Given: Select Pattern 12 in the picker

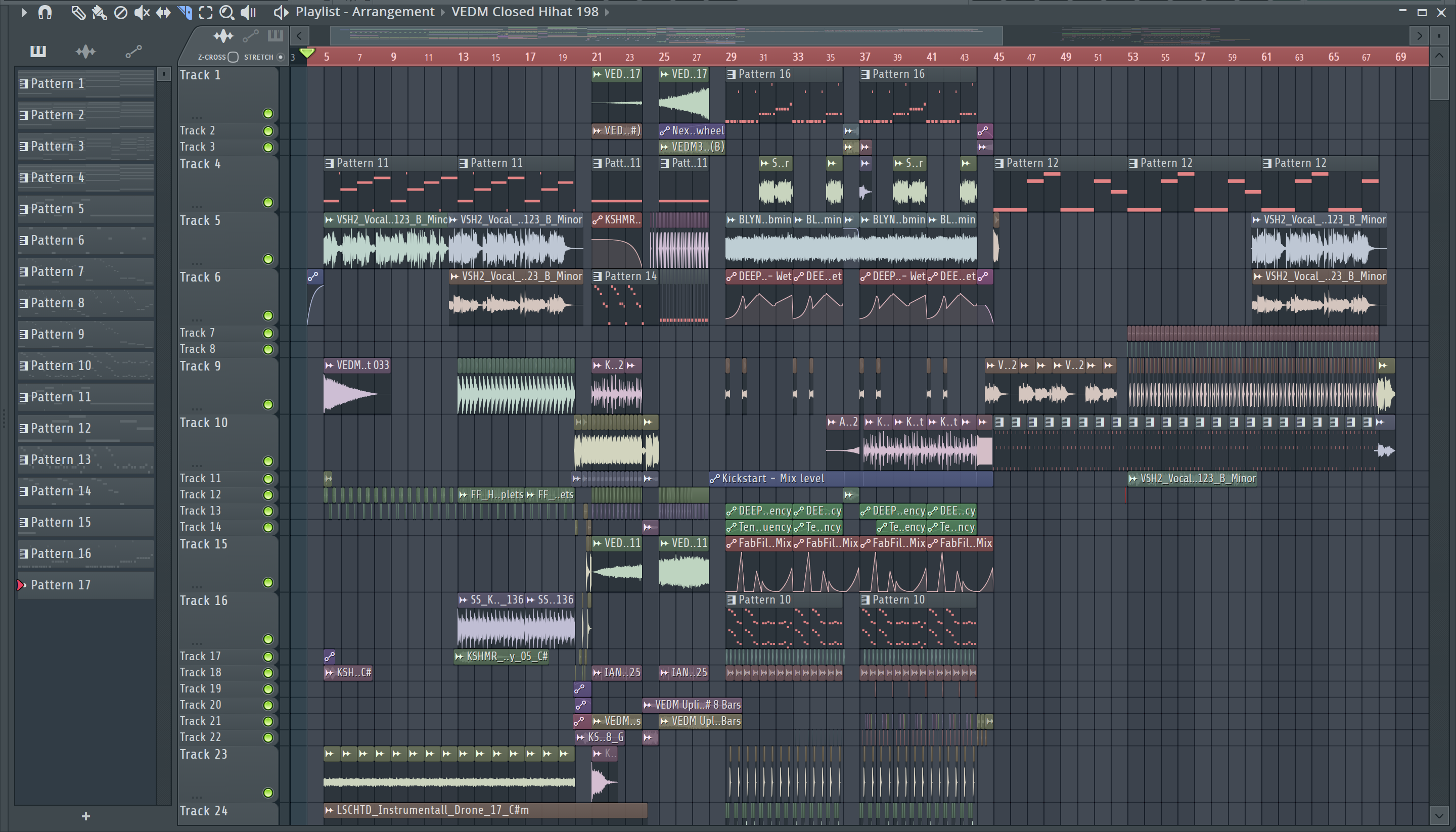Looking at the screenshot, I should point(86,429).
